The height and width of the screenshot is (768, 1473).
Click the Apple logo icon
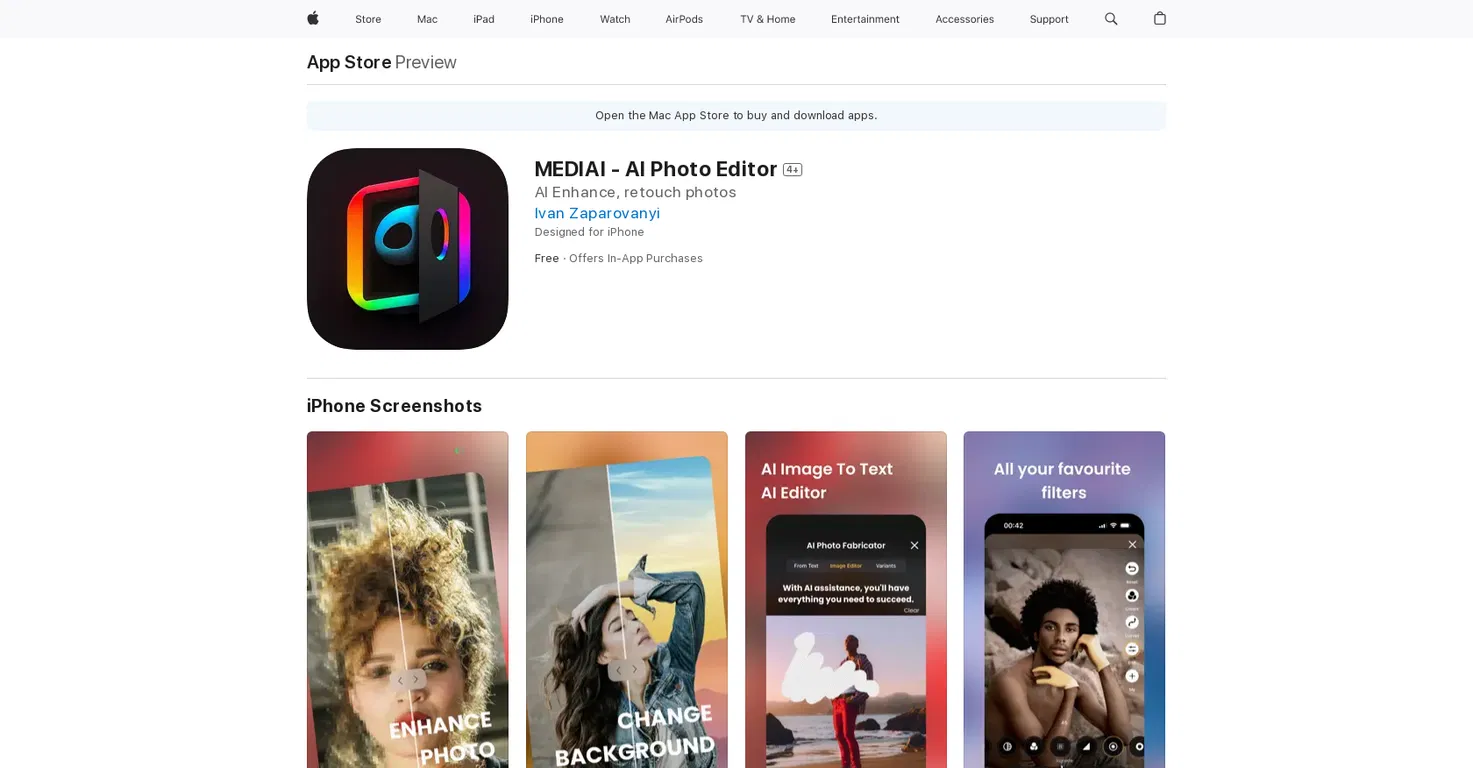point(313,18)
